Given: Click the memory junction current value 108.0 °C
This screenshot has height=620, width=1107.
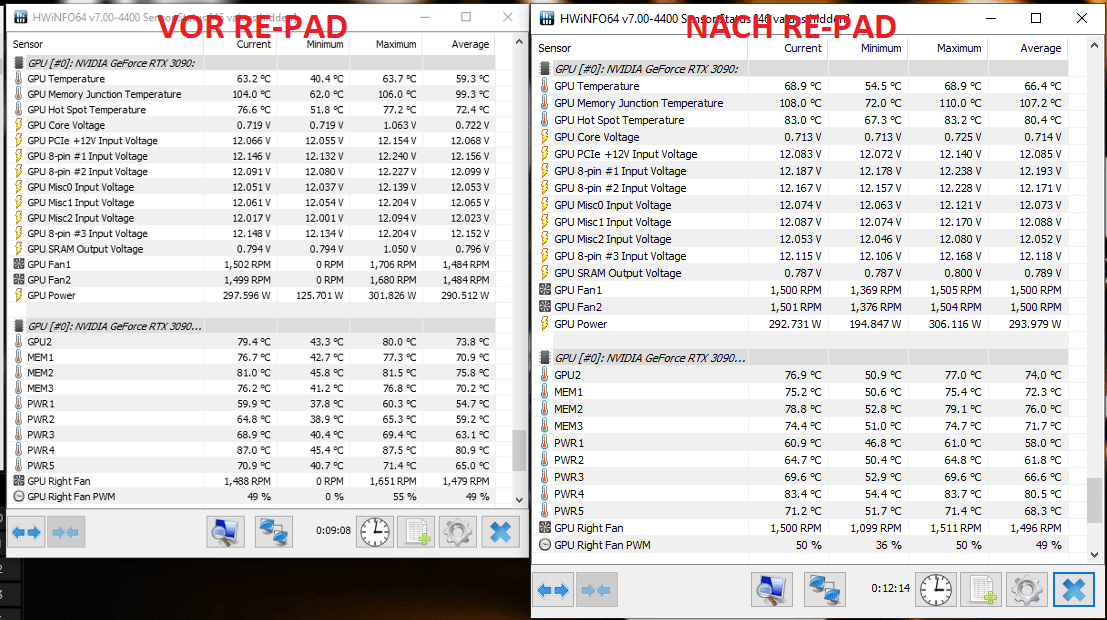Looking at the screenshot, I should pos(800,103).
